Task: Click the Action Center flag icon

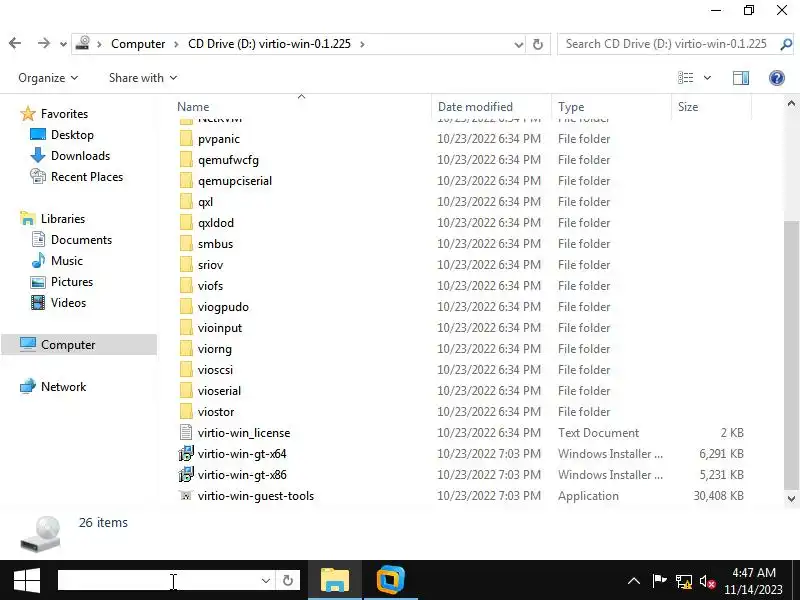Action: pyautogui.click(x=660, y=581)
